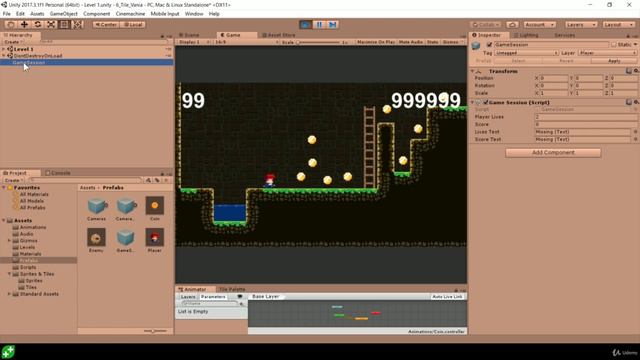Stop play mode with the Play button
This screenshot has width=640, height=360.
pos(305,24)
